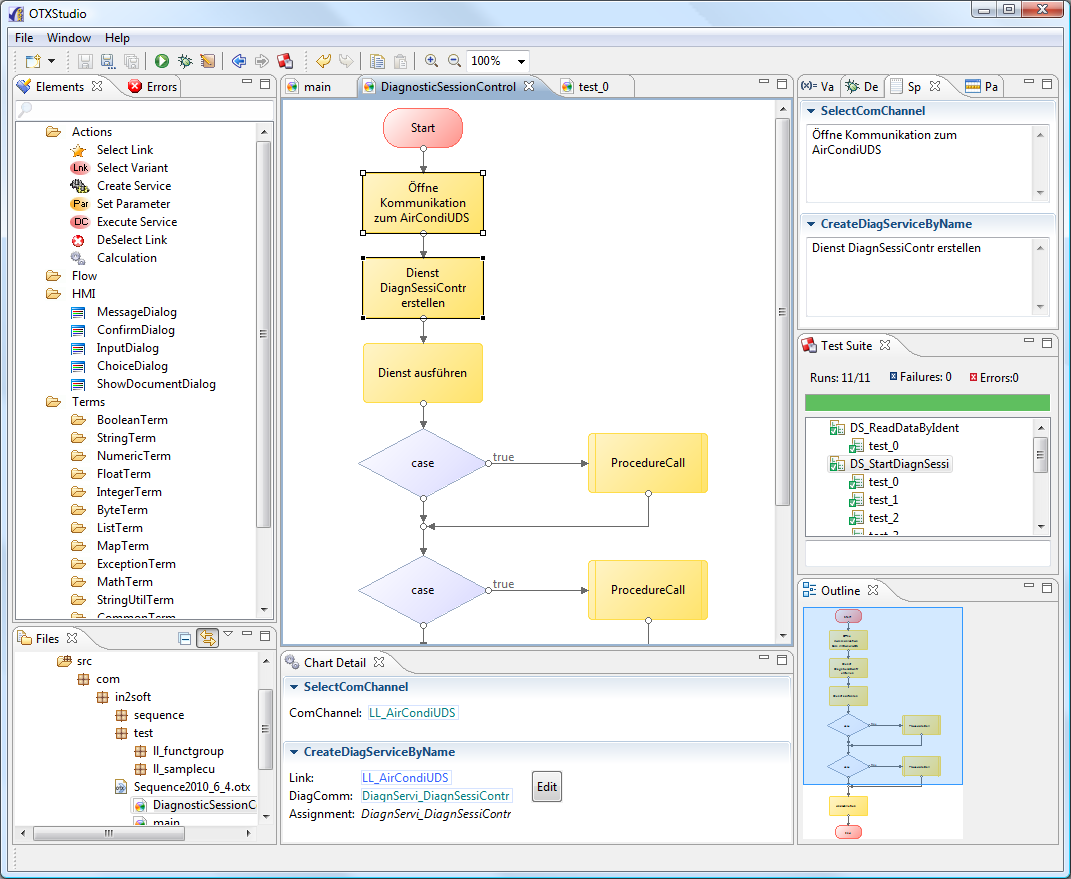
Task: Open the Window menu
Action: pos(69,38)
